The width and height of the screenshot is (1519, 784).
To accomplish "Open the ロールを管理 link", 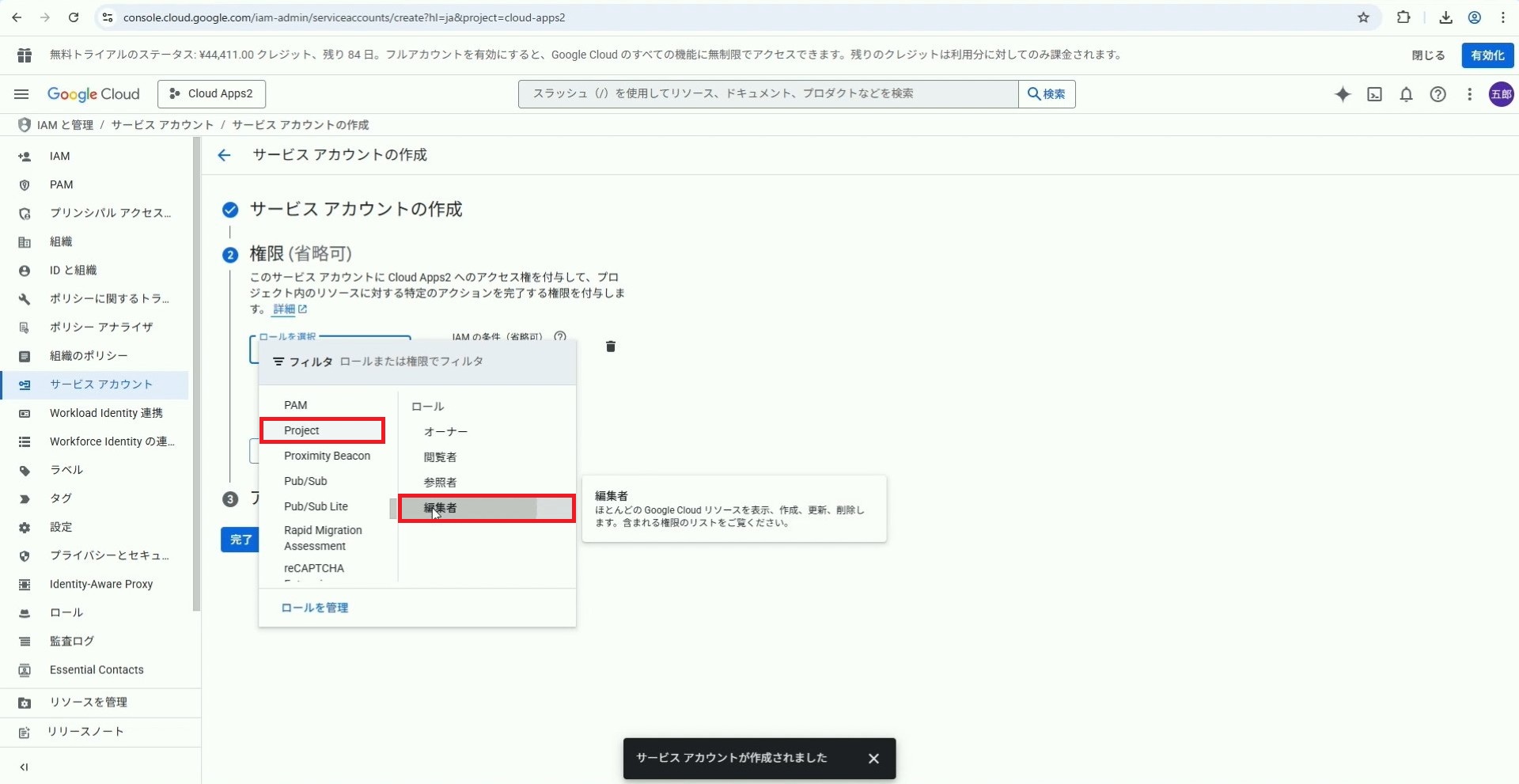I will coord(315,608).
